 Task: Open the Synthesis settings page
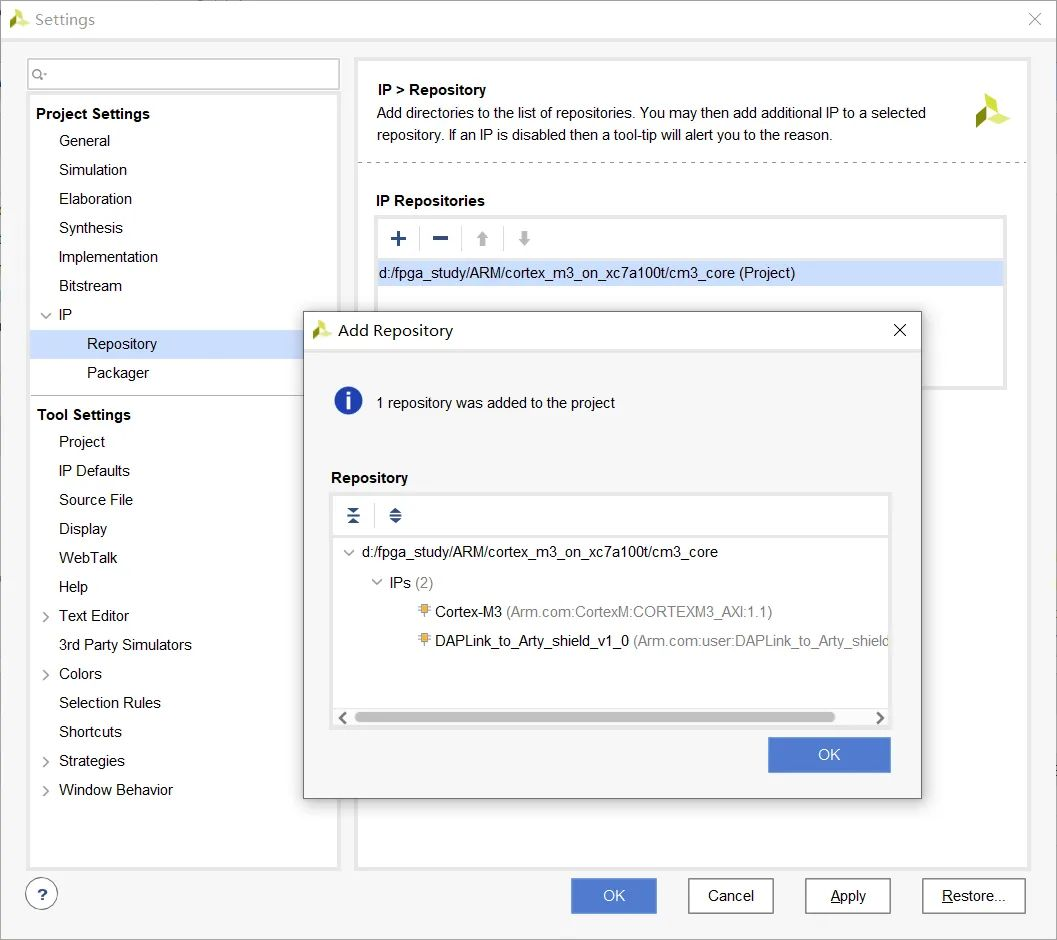point(90,228)
